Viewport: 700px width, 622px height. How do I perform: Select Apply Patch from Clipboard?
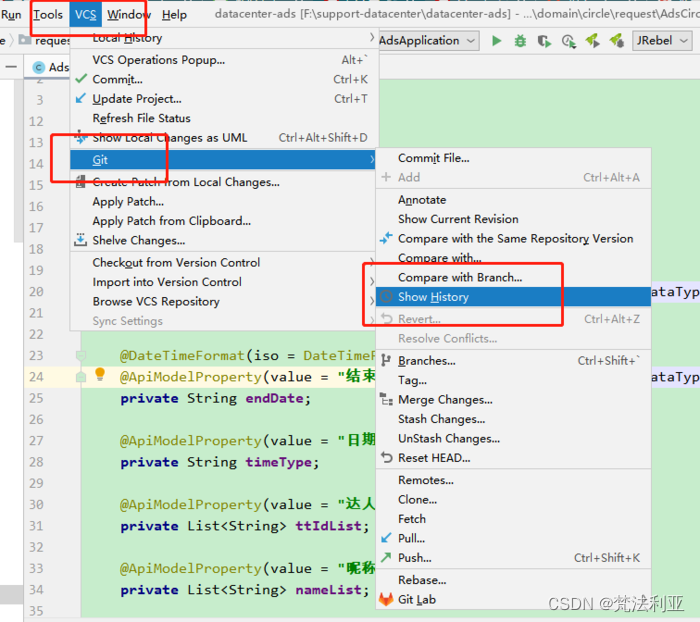pyautogui.click(x=222, y=221)
